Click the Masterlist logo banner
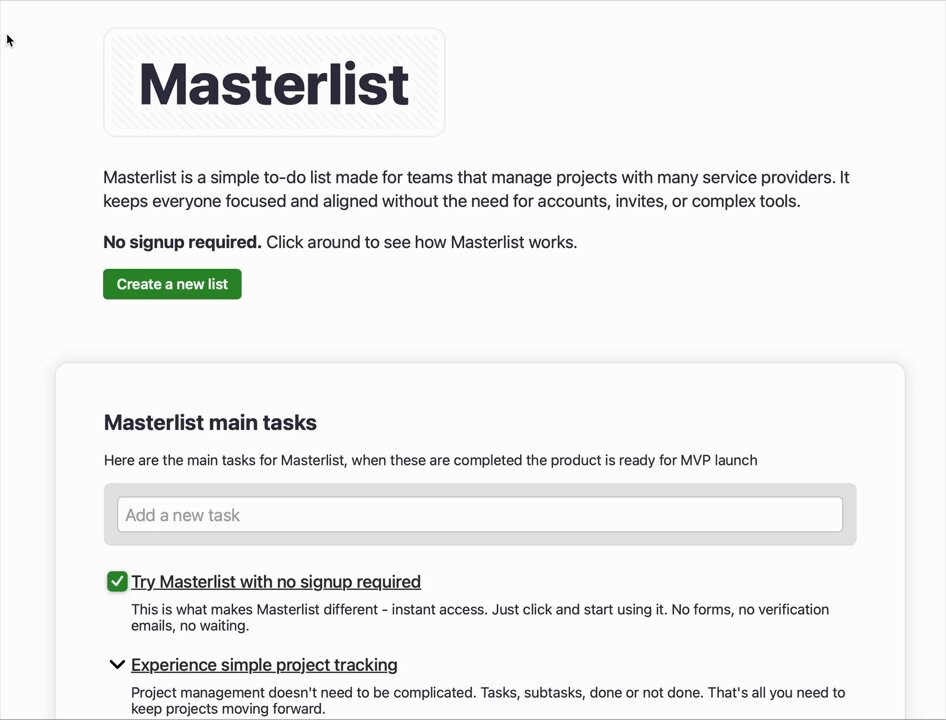 click(275, 83)
